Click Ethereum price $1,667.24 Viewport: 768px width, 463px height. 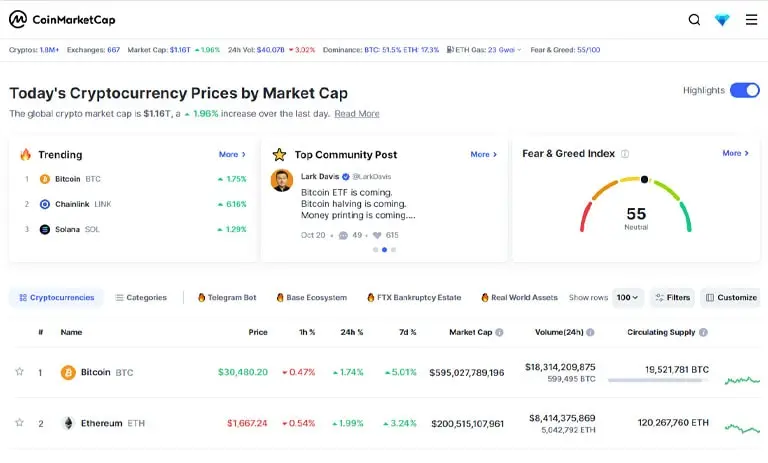247,423
